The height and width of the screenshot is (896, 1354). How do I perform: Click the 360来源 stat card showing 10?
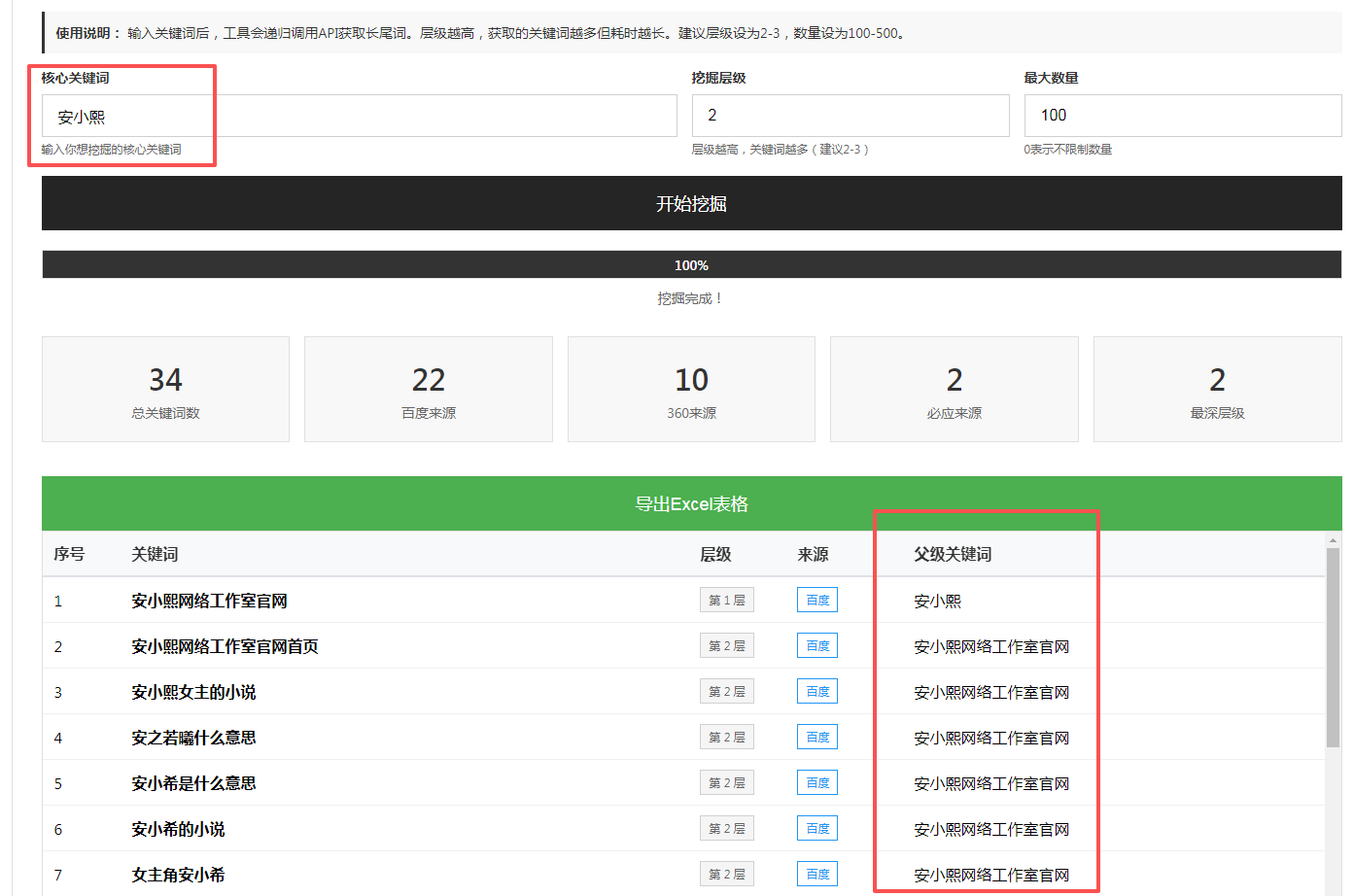click(691, 389)
